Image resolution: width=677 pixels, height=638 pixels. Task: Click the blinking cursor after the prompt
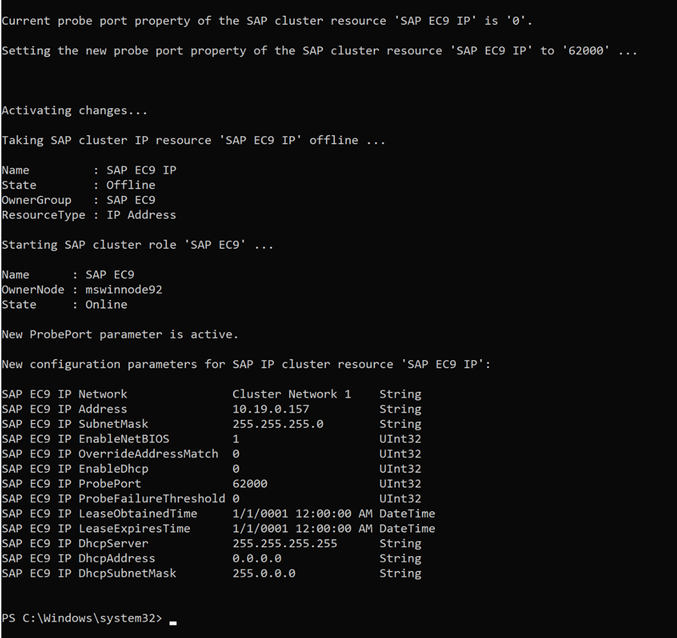pyautogui.click(x=172, y=621)
